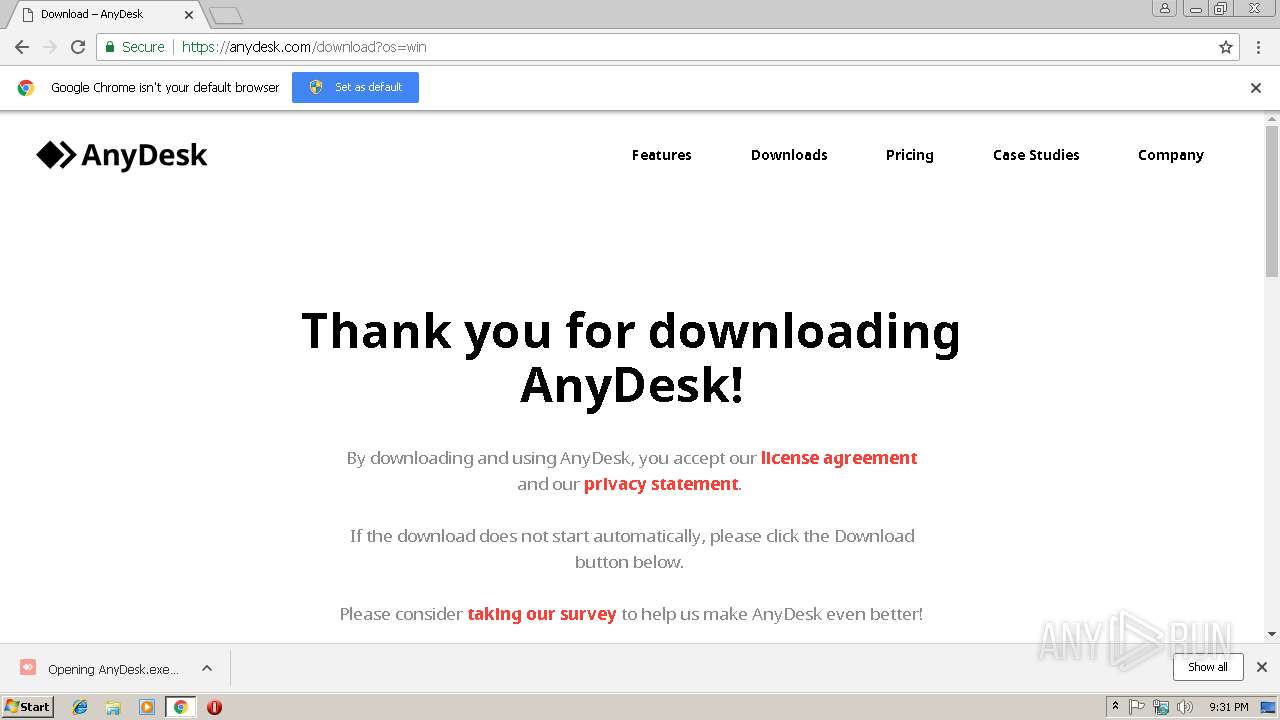Click the AnyDesk.exe download file icon
1280x720 pixels.
point(28,667)
